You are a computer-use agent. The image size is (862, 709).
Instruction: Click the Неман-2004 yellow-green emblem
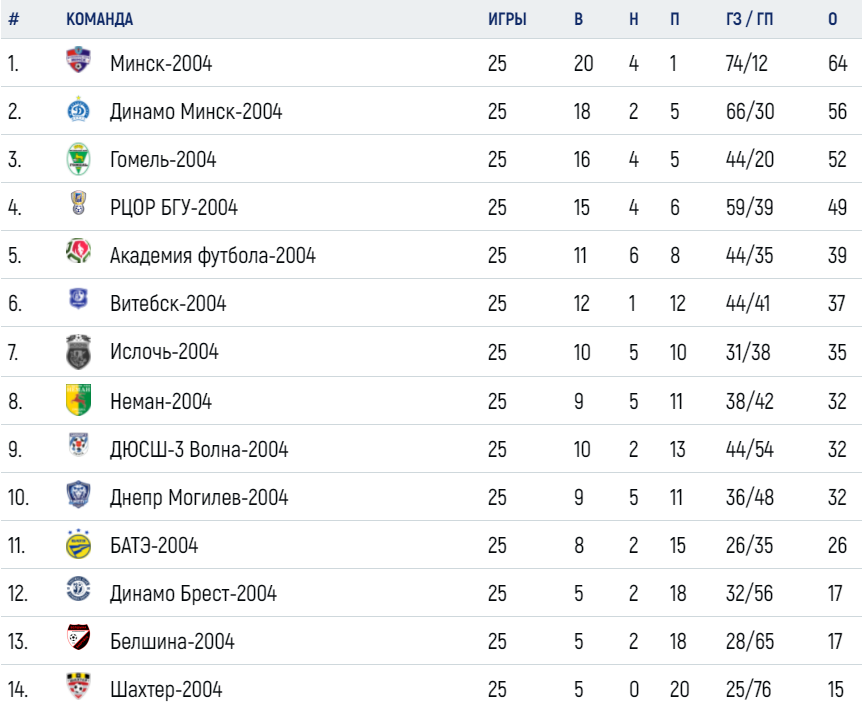tap(78, 400)
